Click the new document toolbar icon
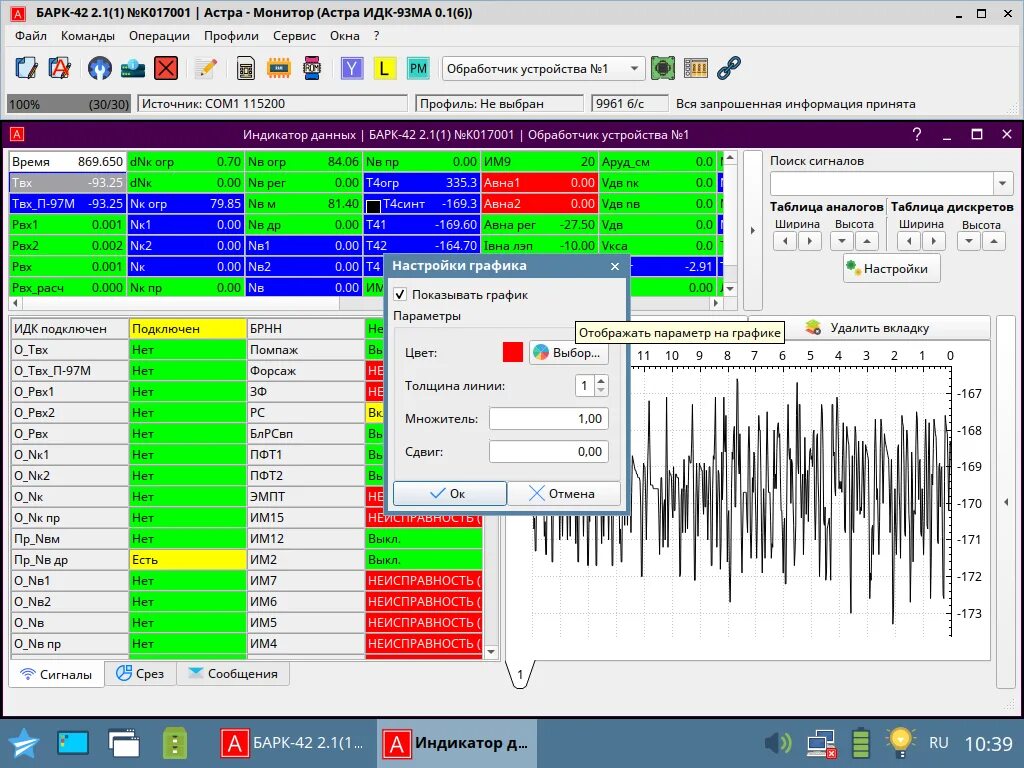 tap(26, 68)
